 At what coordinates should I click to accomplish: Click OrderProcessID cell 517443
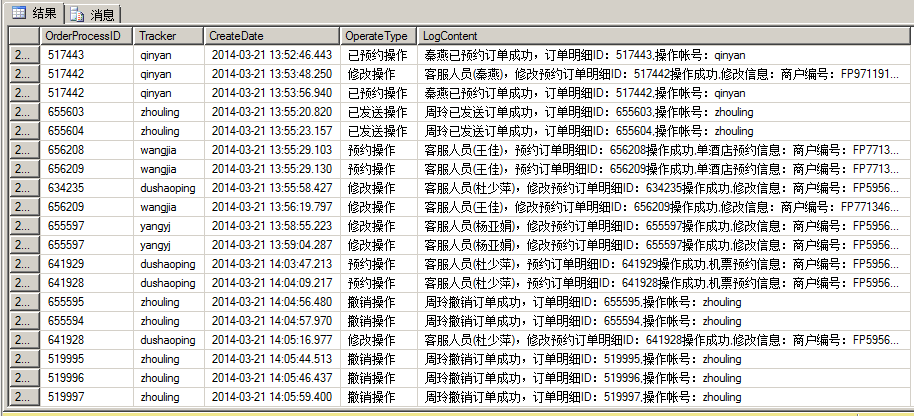[87, 55]
